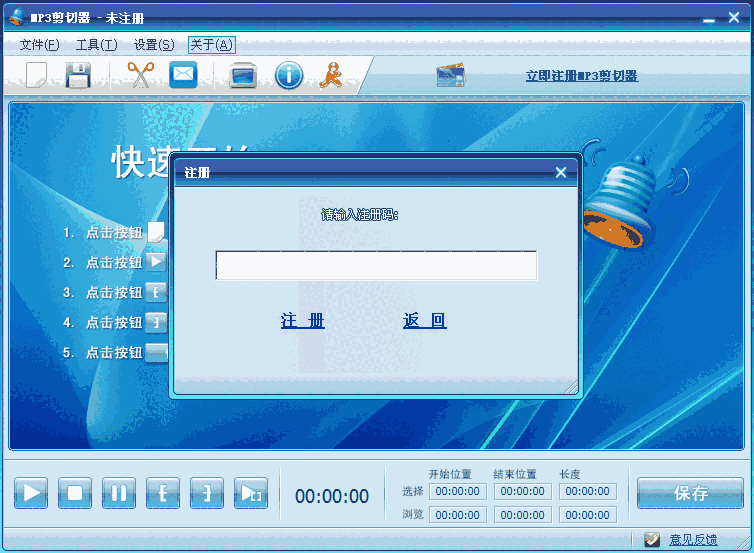Click the registration code input field
Image resolution: width=754 pixels, height=553 pixels.
coord(376,265)
